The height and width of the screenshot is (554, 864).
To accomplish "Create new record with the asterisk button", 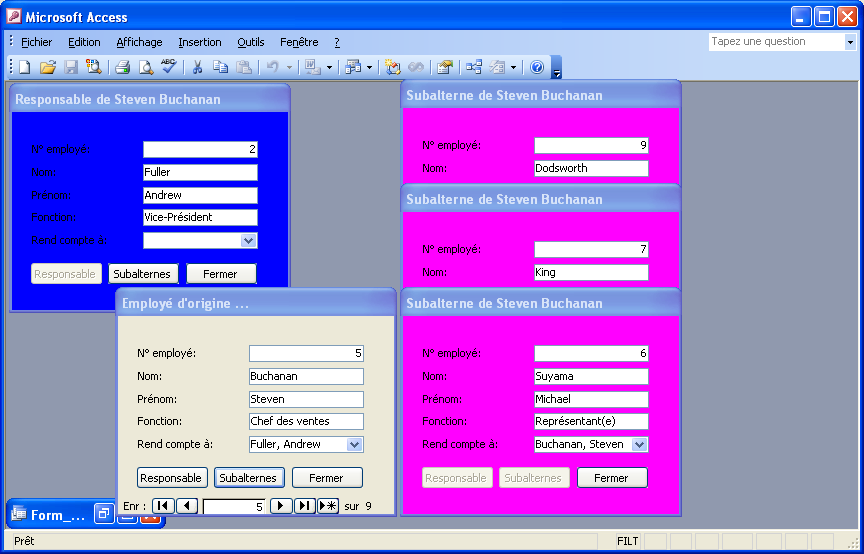I will [329, 506].
